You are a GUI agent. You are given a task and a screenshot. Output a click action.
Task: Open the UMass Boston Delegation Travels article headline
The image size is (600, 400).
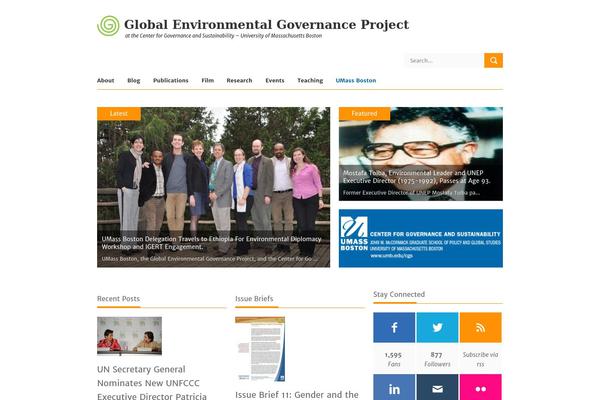[x=211, y=243]
